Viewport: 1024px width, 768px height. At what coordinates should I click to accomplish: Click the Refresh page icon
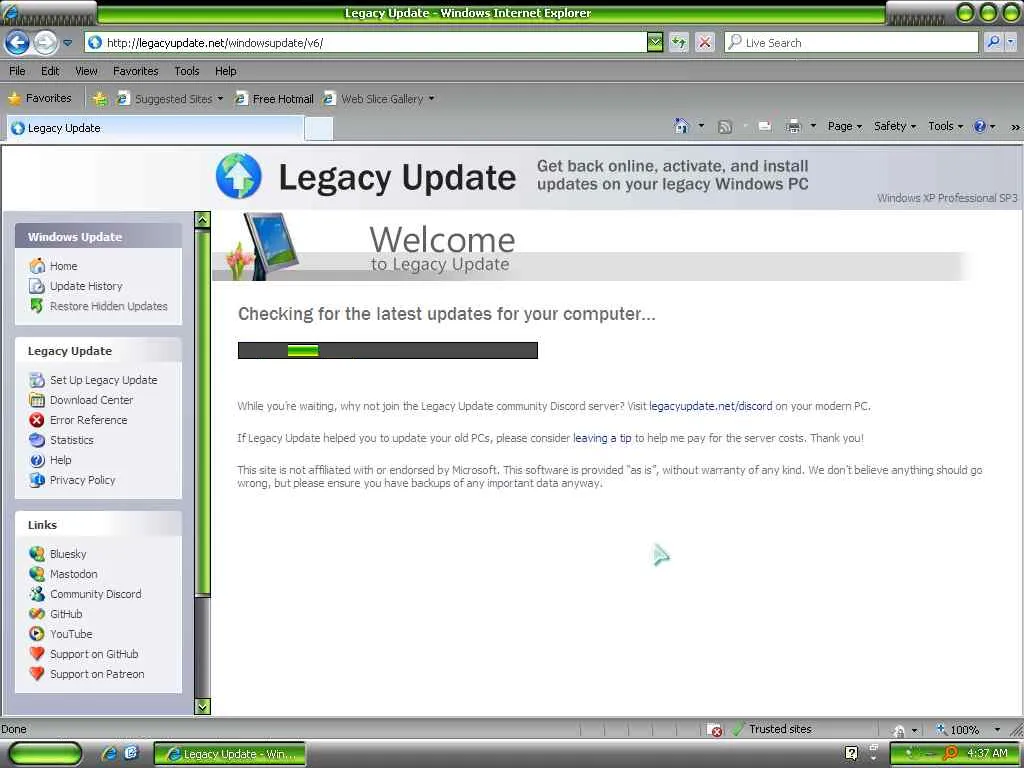pos(679,42)
